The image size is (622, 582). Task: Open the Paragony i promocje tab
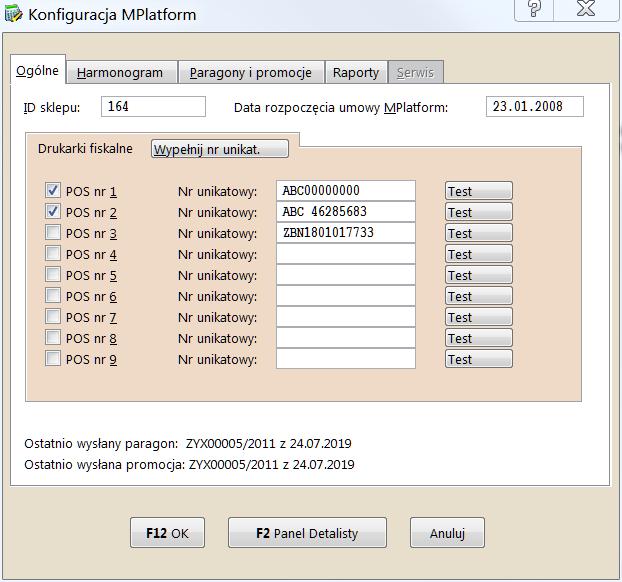[x=251, y=73]
